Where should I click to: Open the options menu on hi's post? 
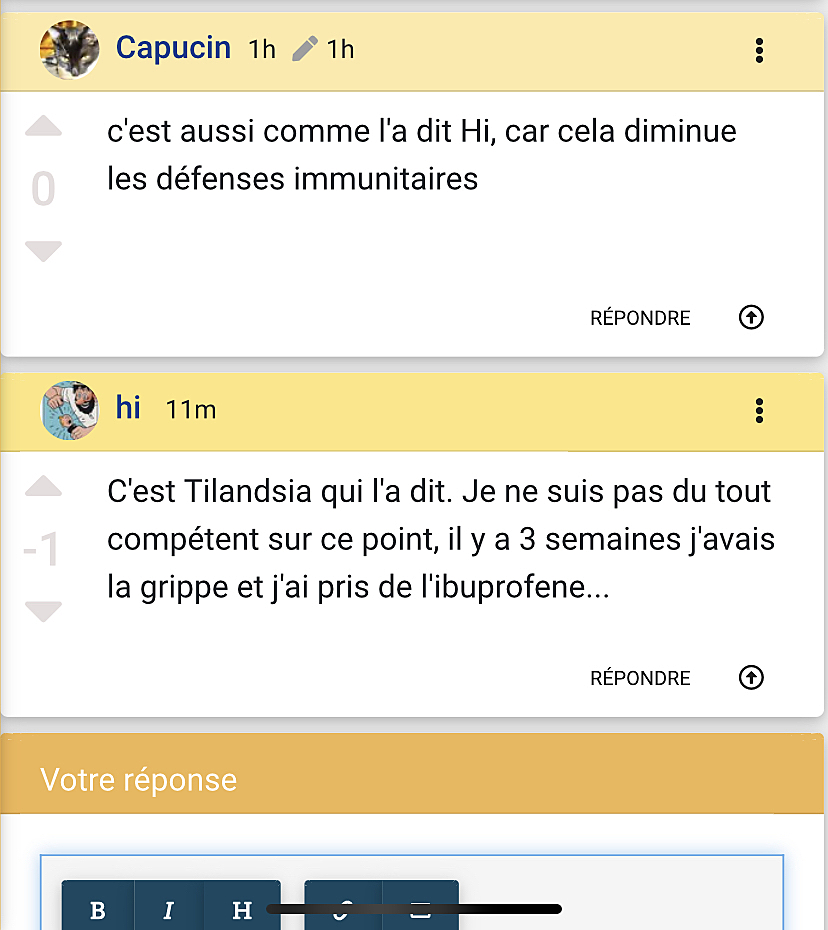coord(759,410)
